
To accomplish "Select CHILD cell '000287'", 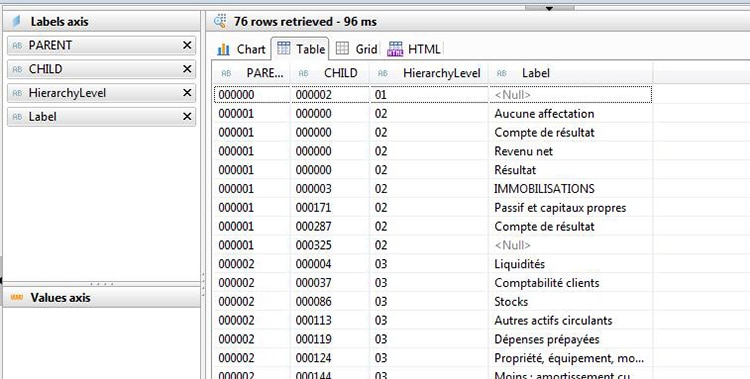I will (x=330, y=226).
